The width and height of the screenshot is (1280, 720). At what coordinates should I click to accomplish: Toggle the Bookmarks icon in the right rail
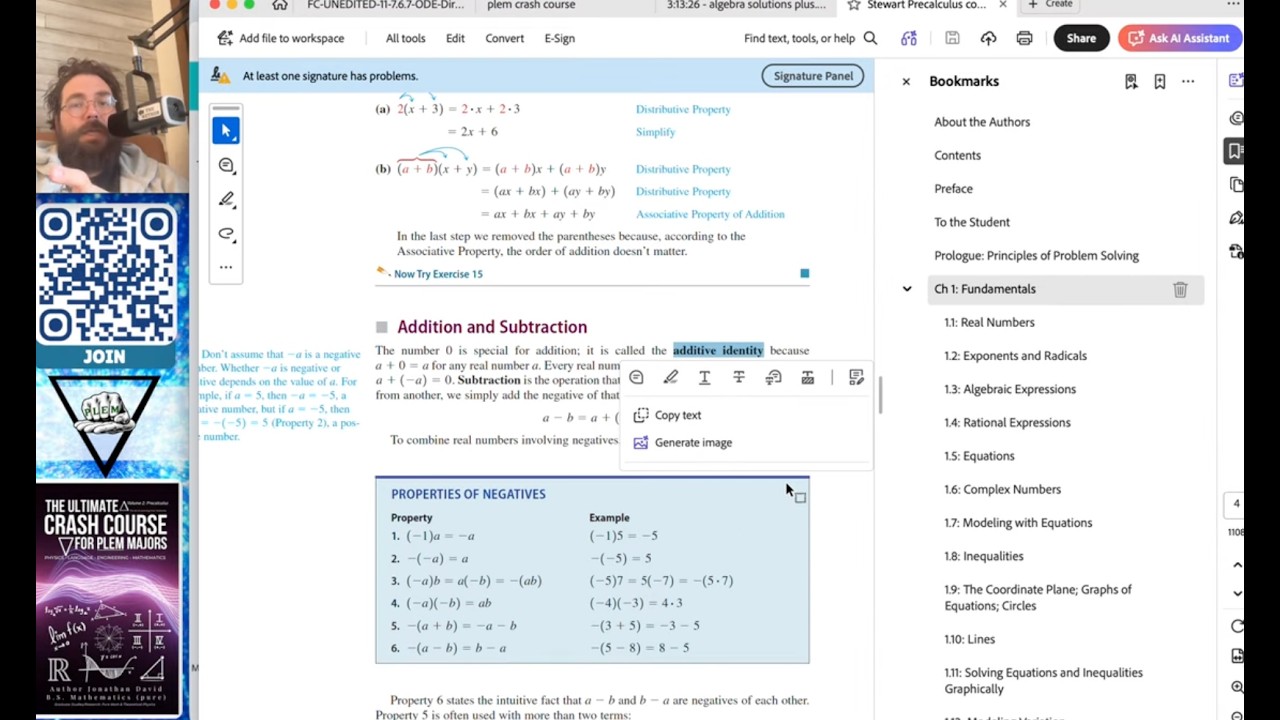(1235, 151)
